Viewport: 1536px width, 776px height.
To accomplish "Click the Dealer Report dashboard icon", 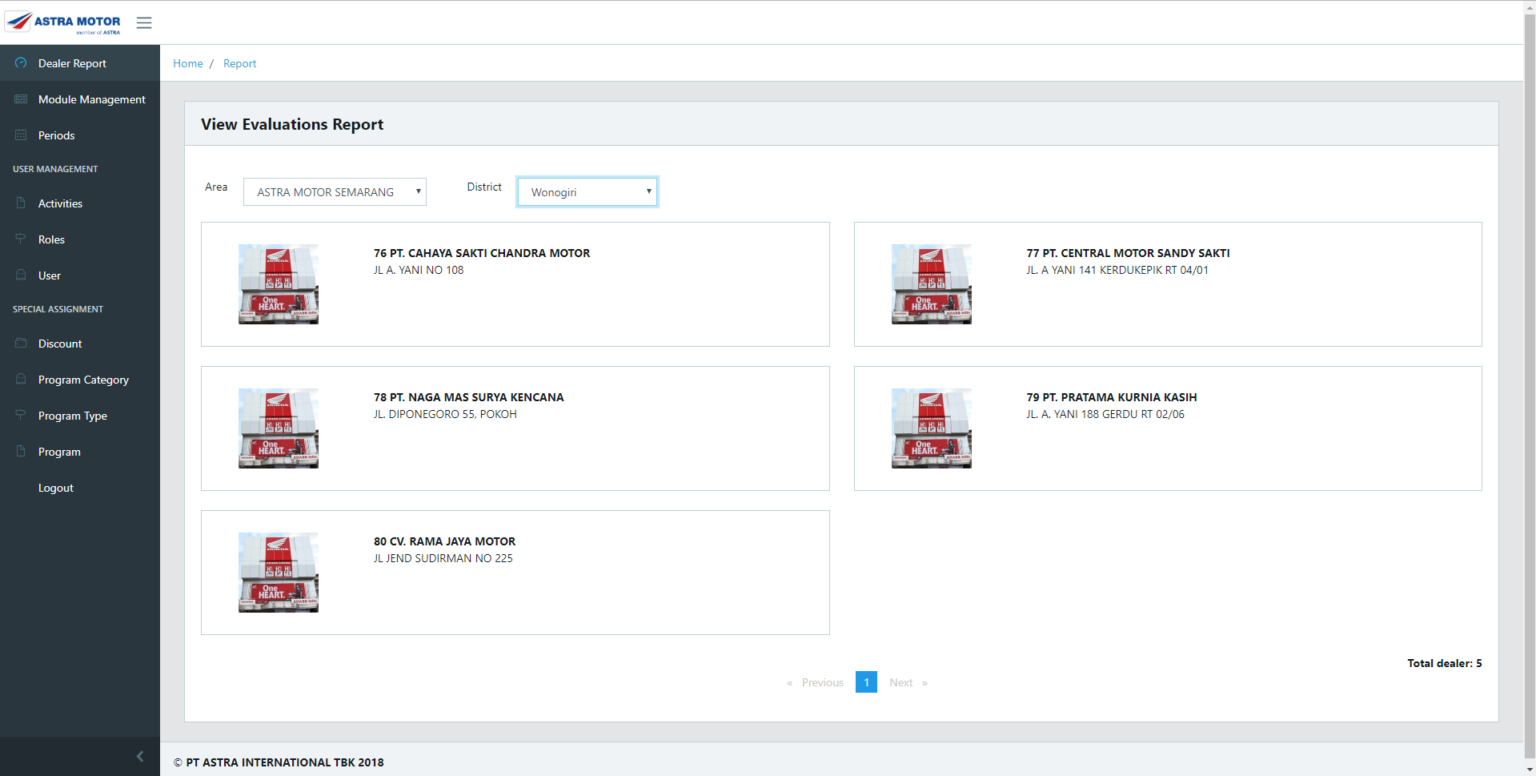I will (21, 63).
